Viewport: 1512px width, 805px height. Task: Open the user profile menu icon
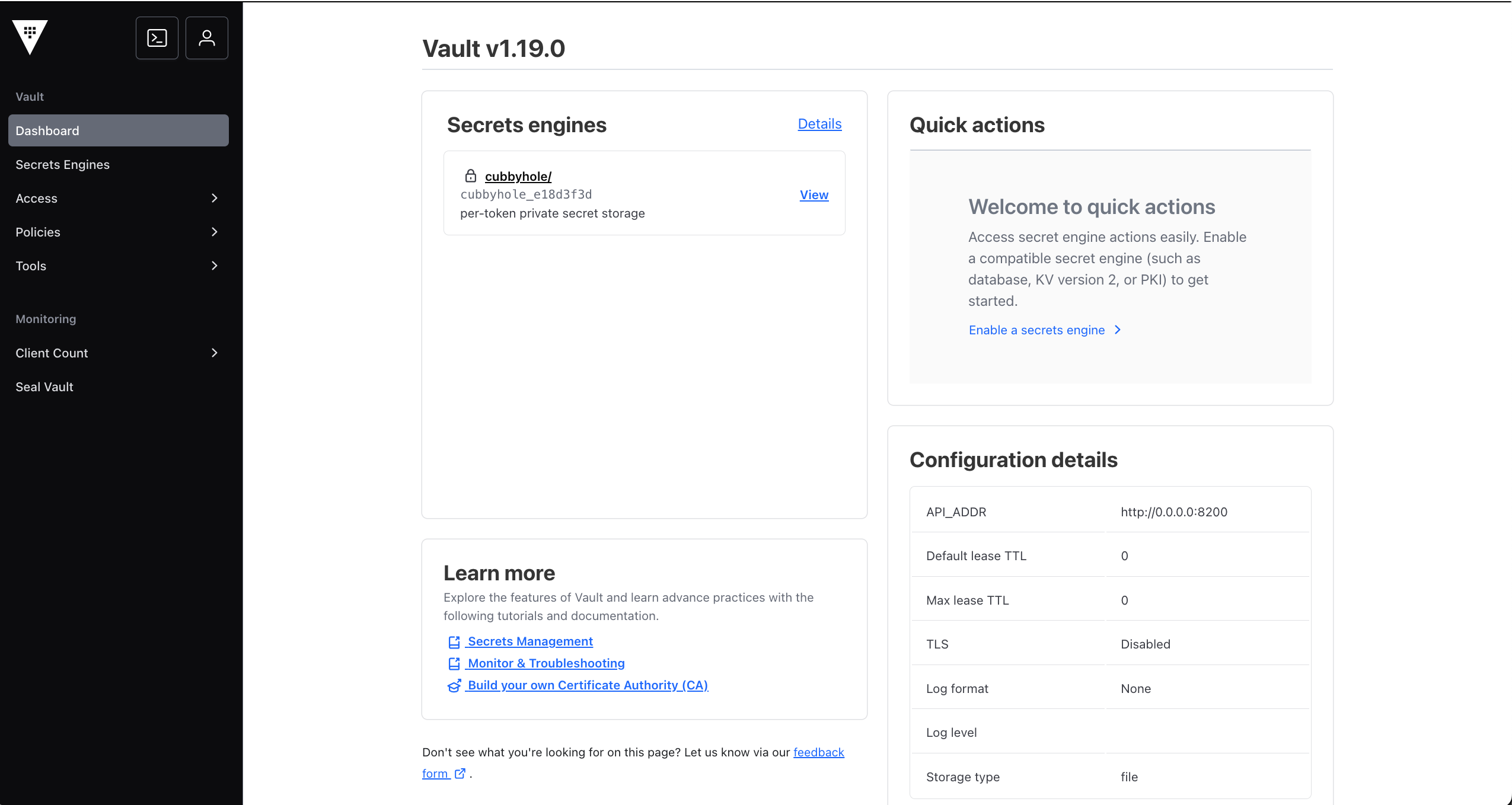207,38
